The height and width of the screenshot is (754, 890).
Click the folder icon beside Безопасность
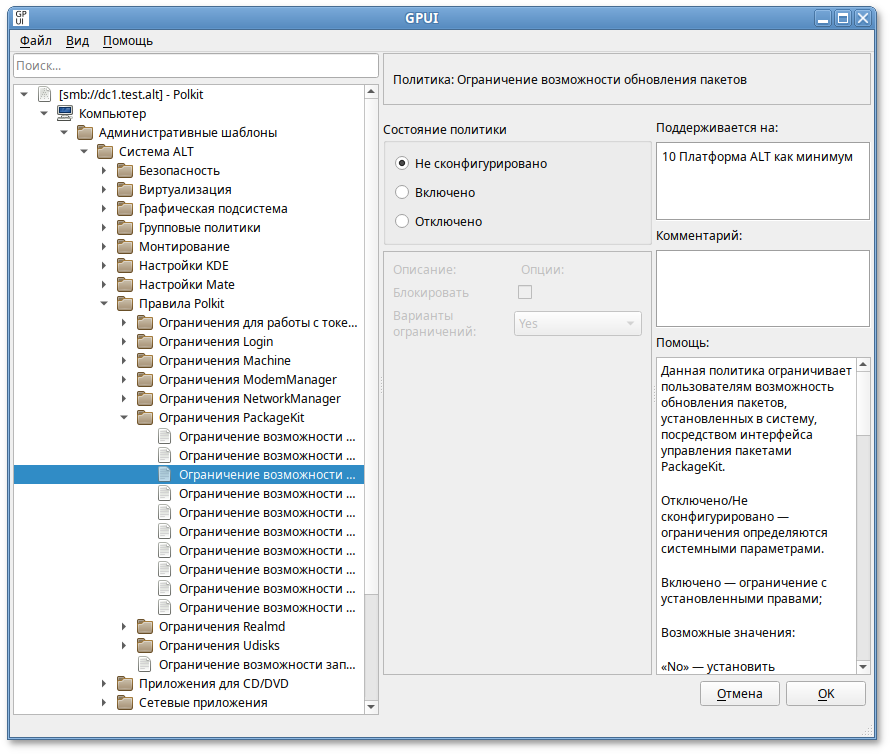(x=124, y=170)
